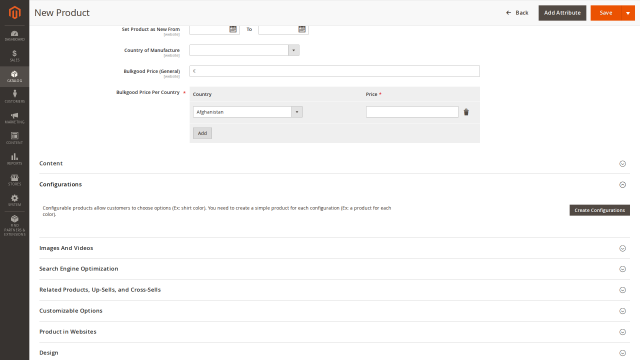
Task: Click the orange Save button
Action: pos(606,13)
